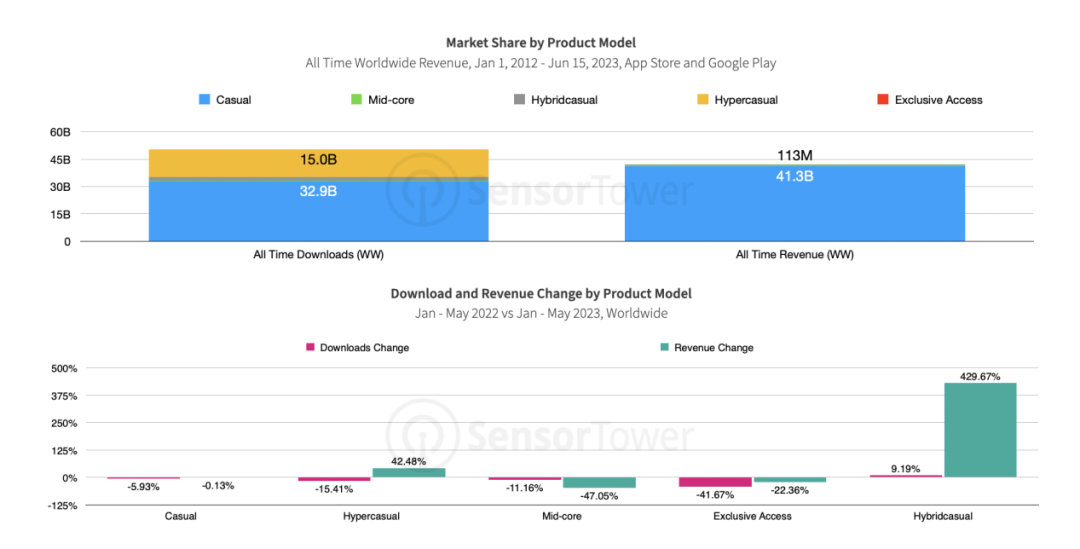Click the blue Casual legend swatch
The width and height of the screenshot is (1080, 549).
click(x=204, y=99)
